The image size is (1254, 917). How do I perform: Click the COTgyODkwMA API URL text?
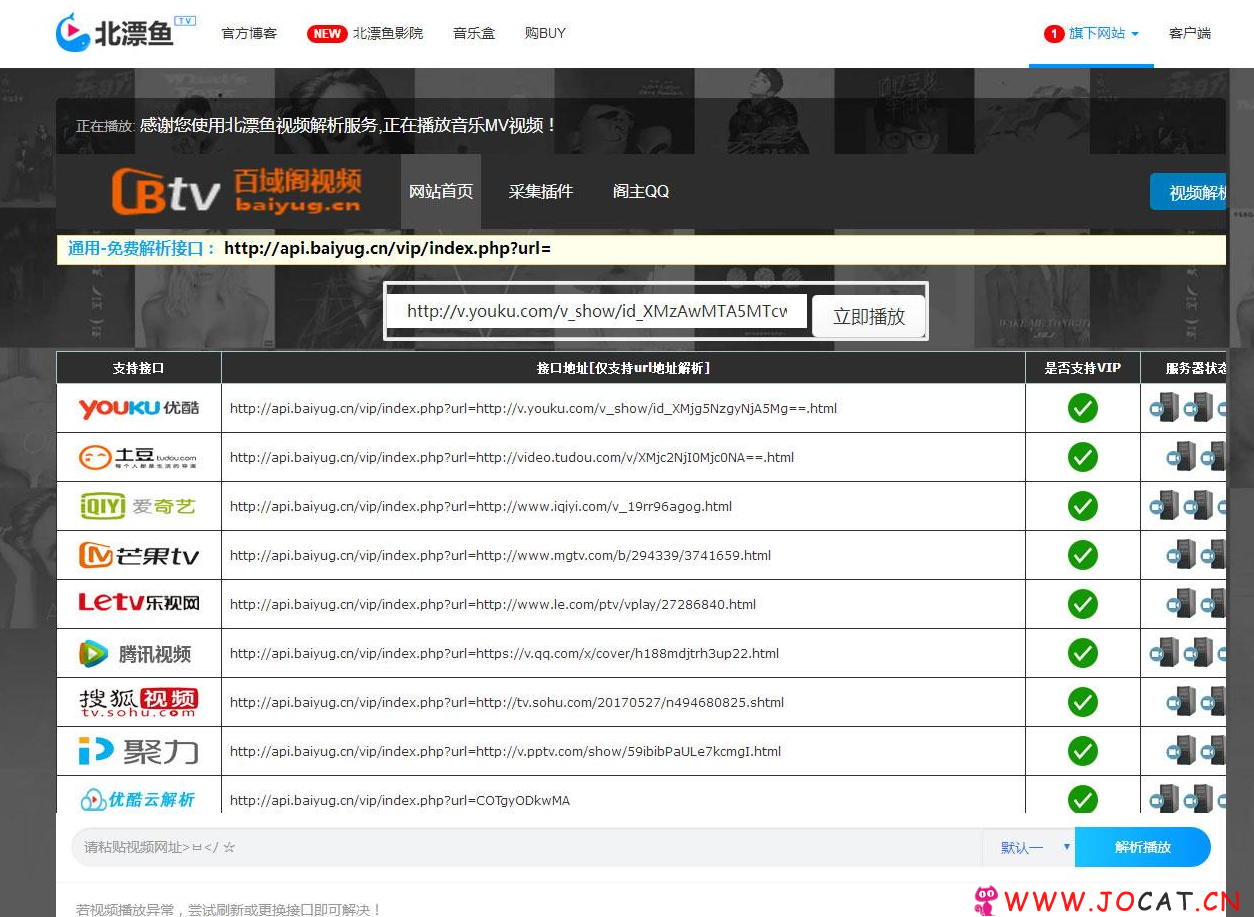[400, 800]
